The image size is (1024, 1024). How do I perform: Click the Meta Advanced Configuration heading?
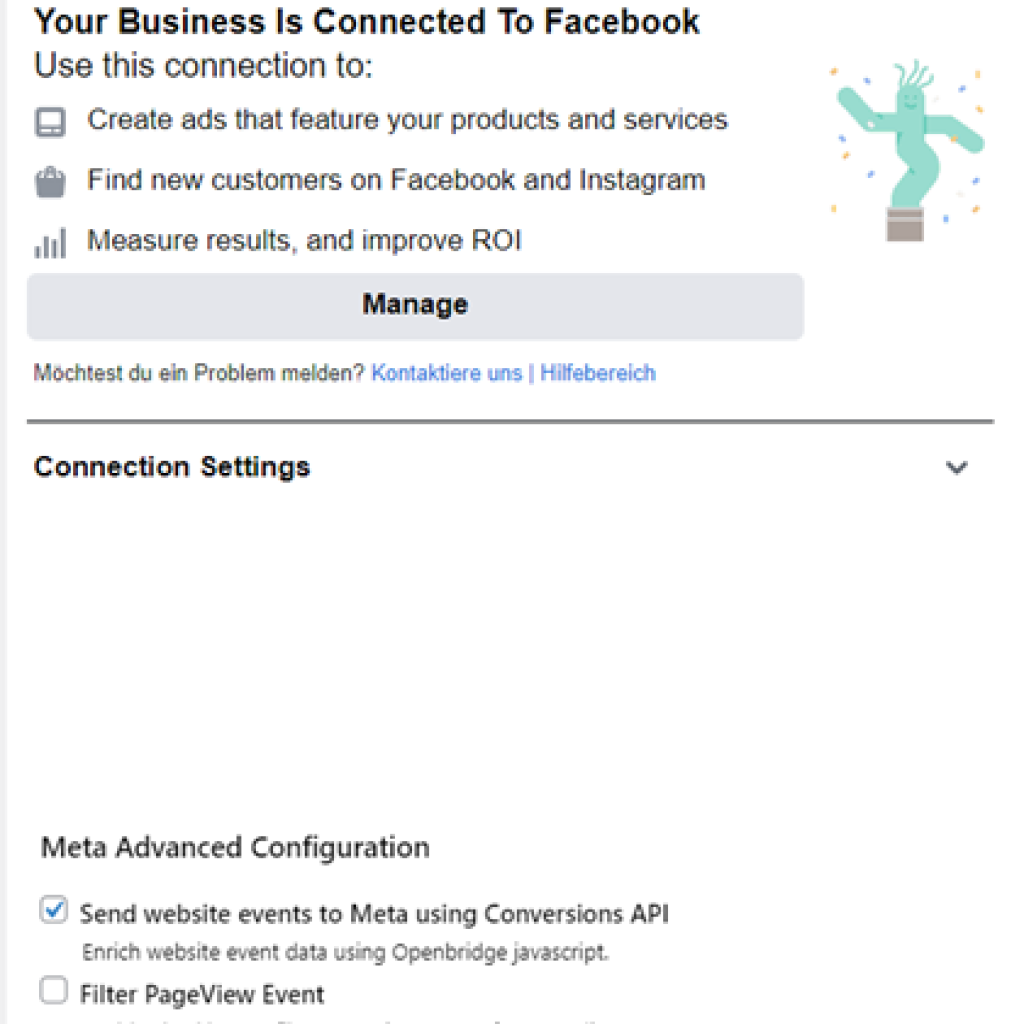235,848
